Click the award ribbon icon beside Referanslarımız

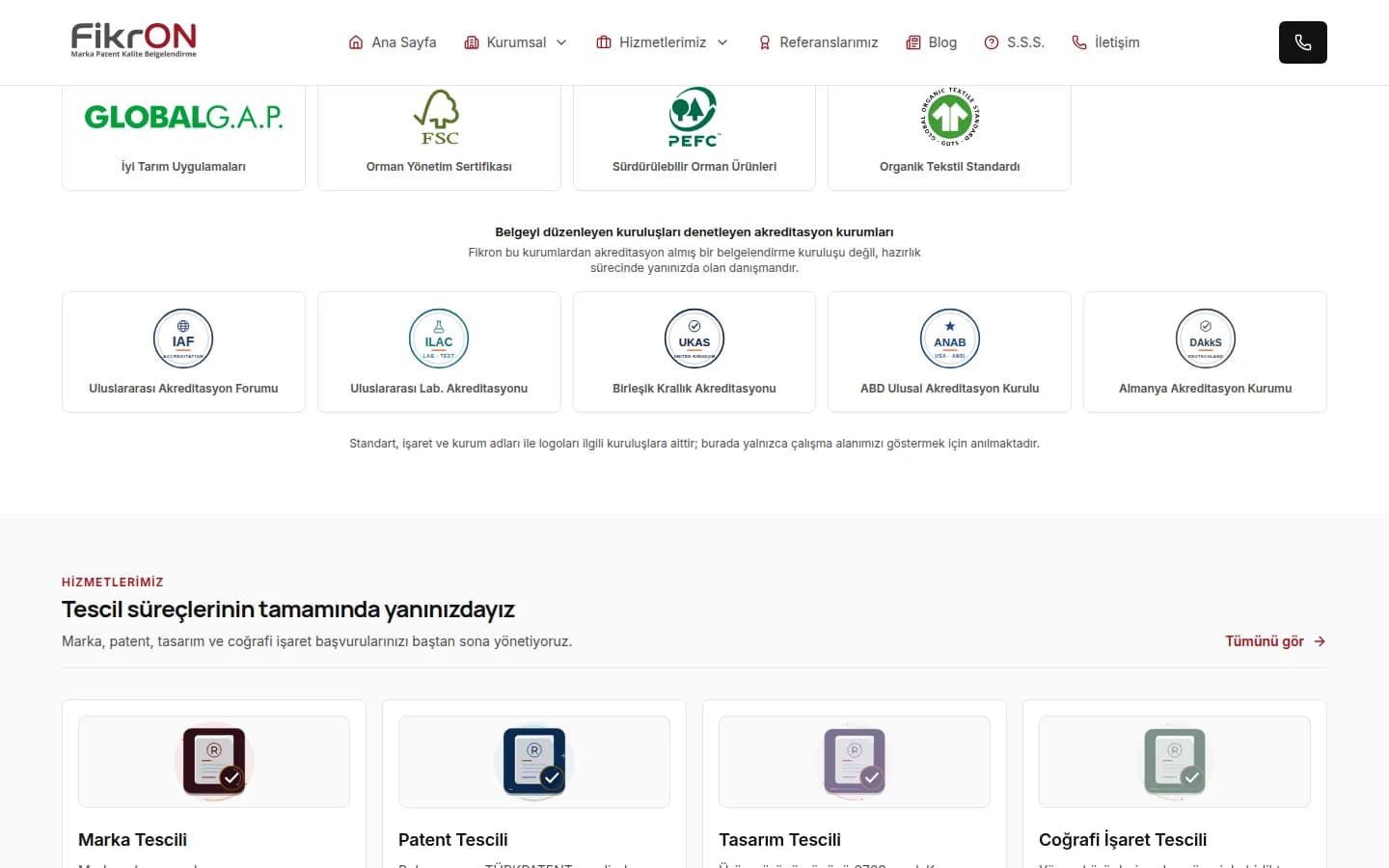[x=765, y=42]
